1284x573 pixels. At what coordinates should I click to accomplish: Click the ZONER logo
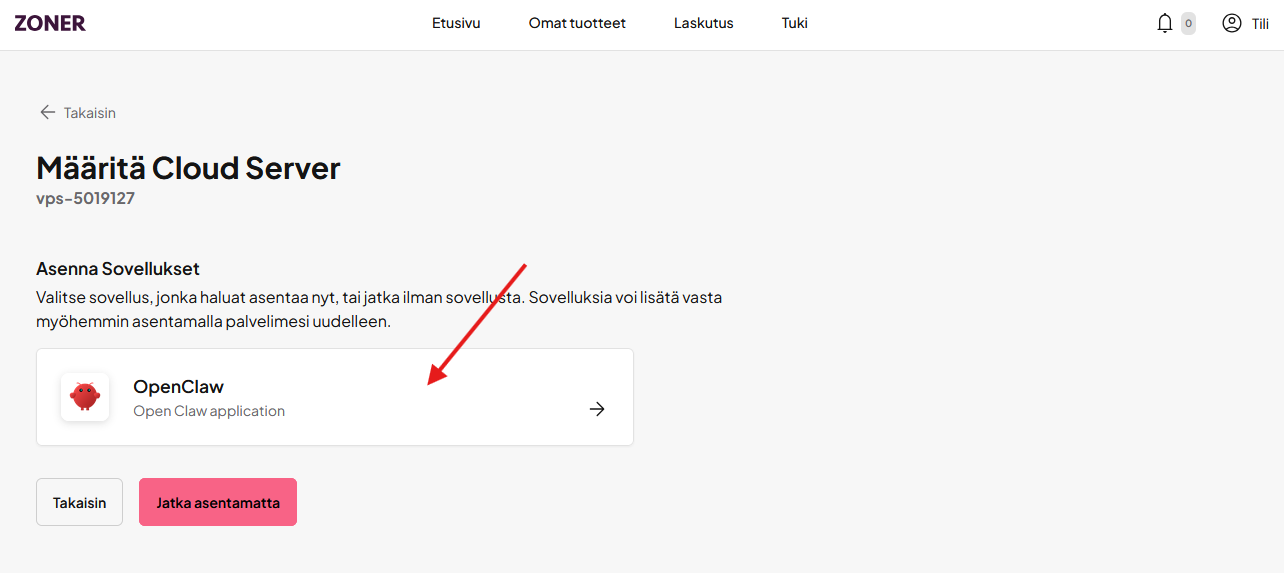click(50, 23)
